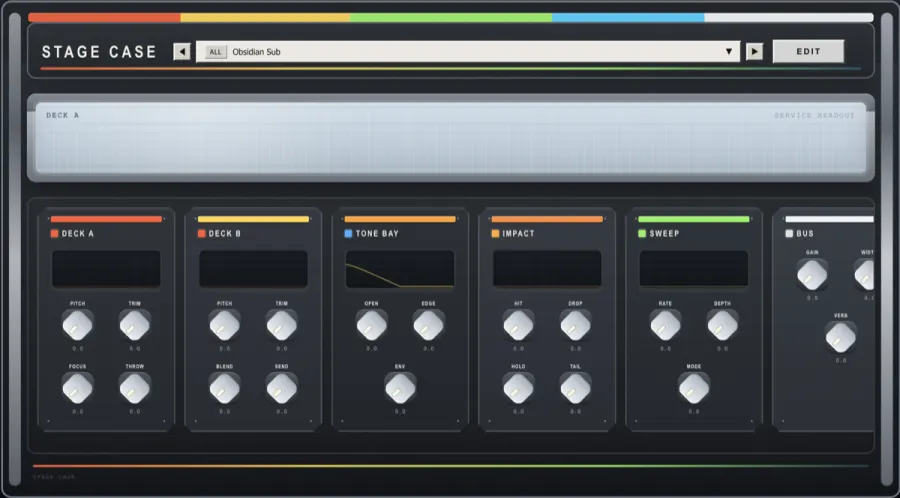
Task: Click the Deck A Pitch knob
Action: tap(77, 324)
